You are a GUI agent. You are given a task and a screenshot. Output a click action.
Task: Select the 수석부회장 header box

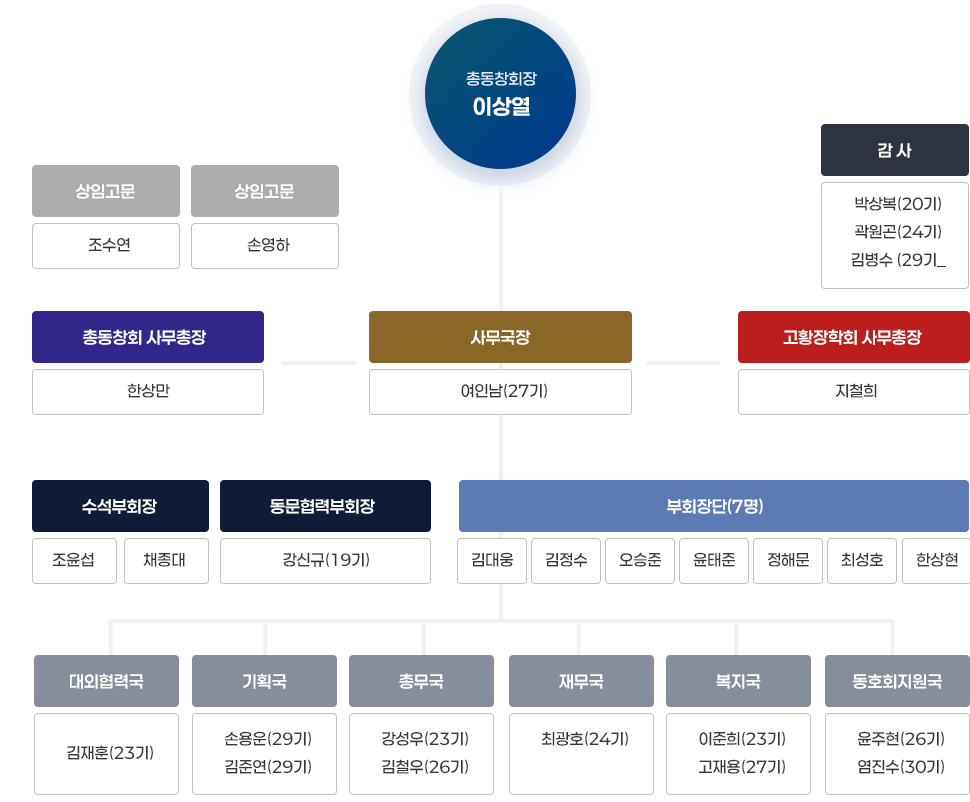point(120,506)
